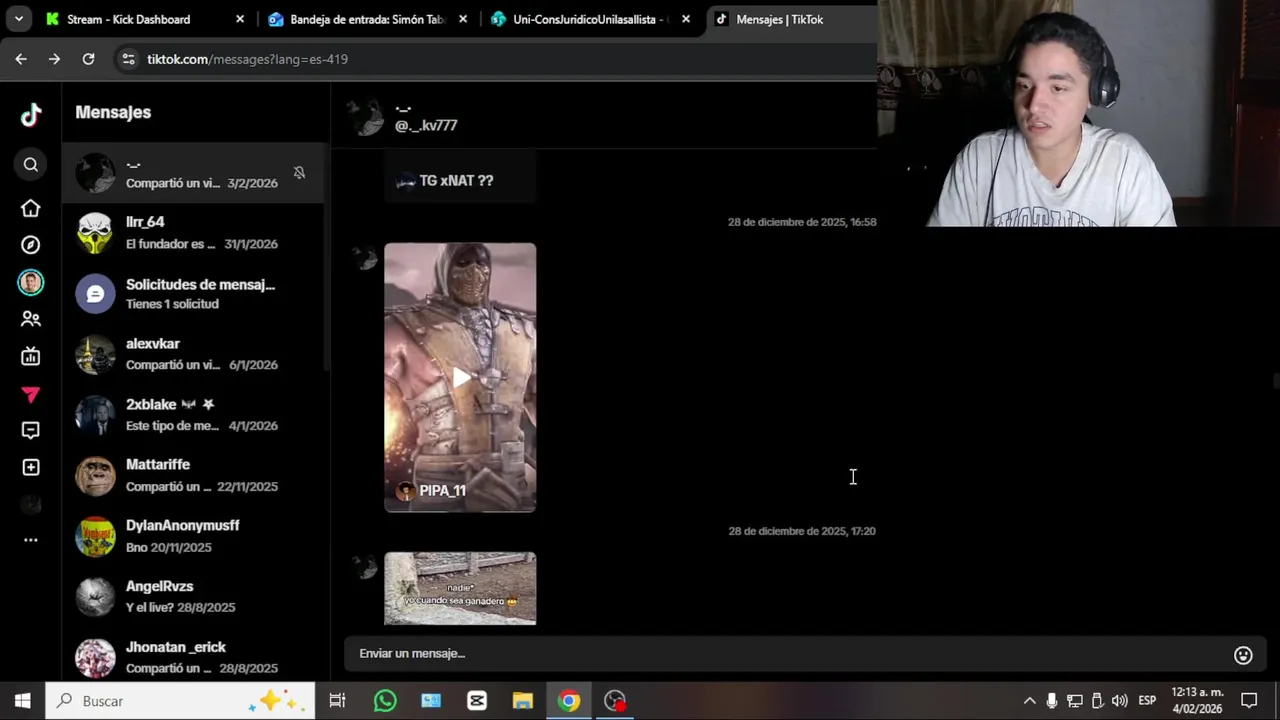Open Solicitudes de mensajes entry
The image size is (1280, 720).
coord(192,294)
